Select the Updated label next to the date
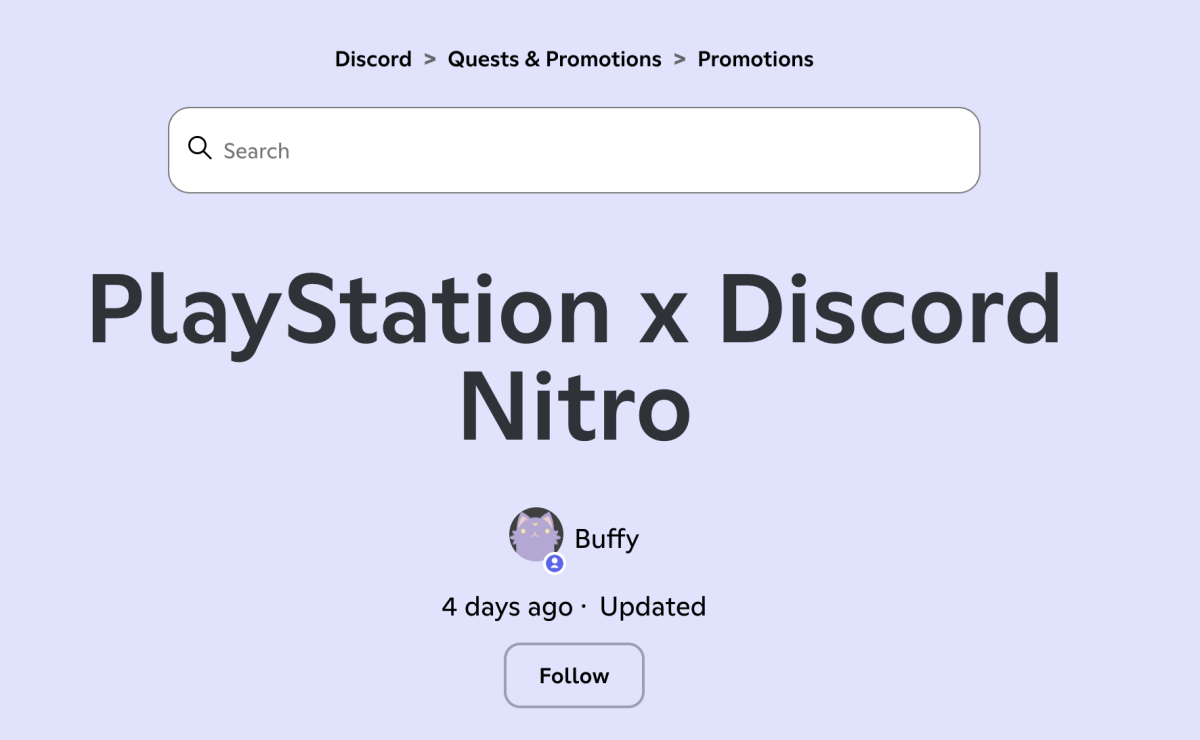The height and width of the screenshot is (740, 1200). pos(652,606)
